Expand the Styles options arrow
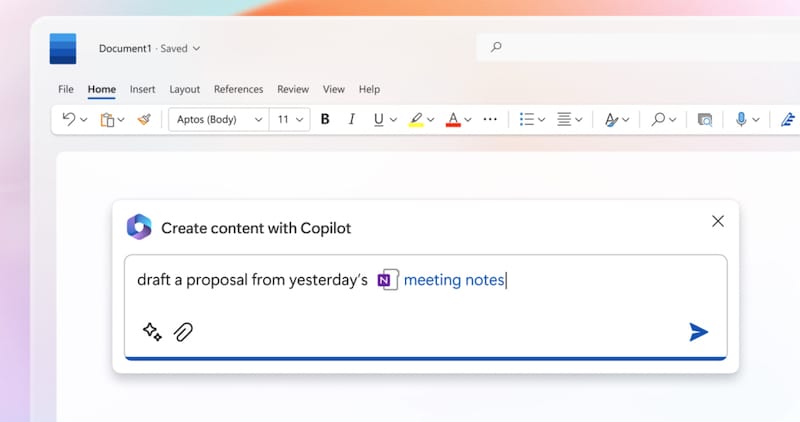Viewport: 800px width, 422px height. tap(626, 120)
